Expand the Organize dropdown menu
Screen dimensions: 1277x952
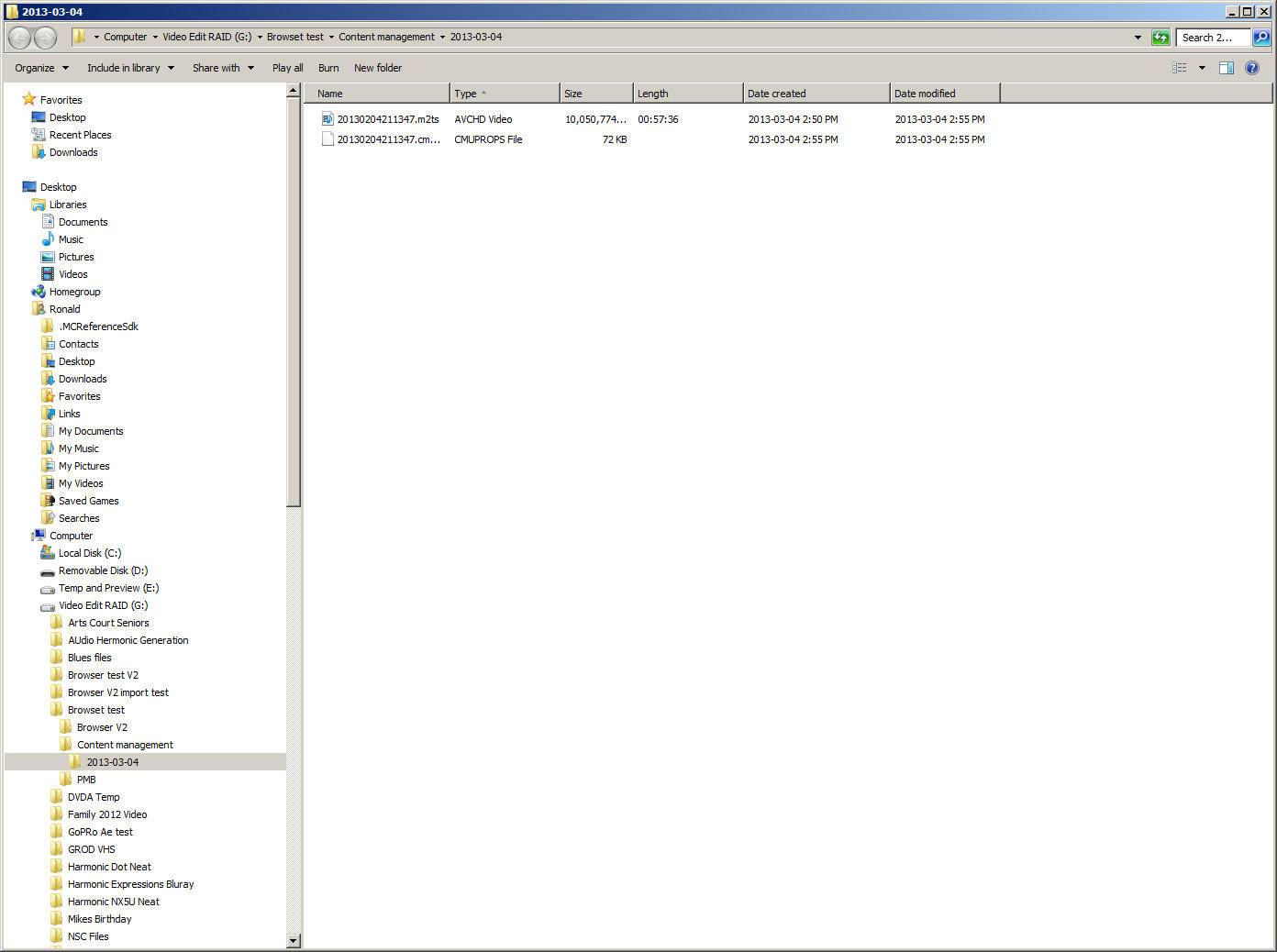[41, 68]
